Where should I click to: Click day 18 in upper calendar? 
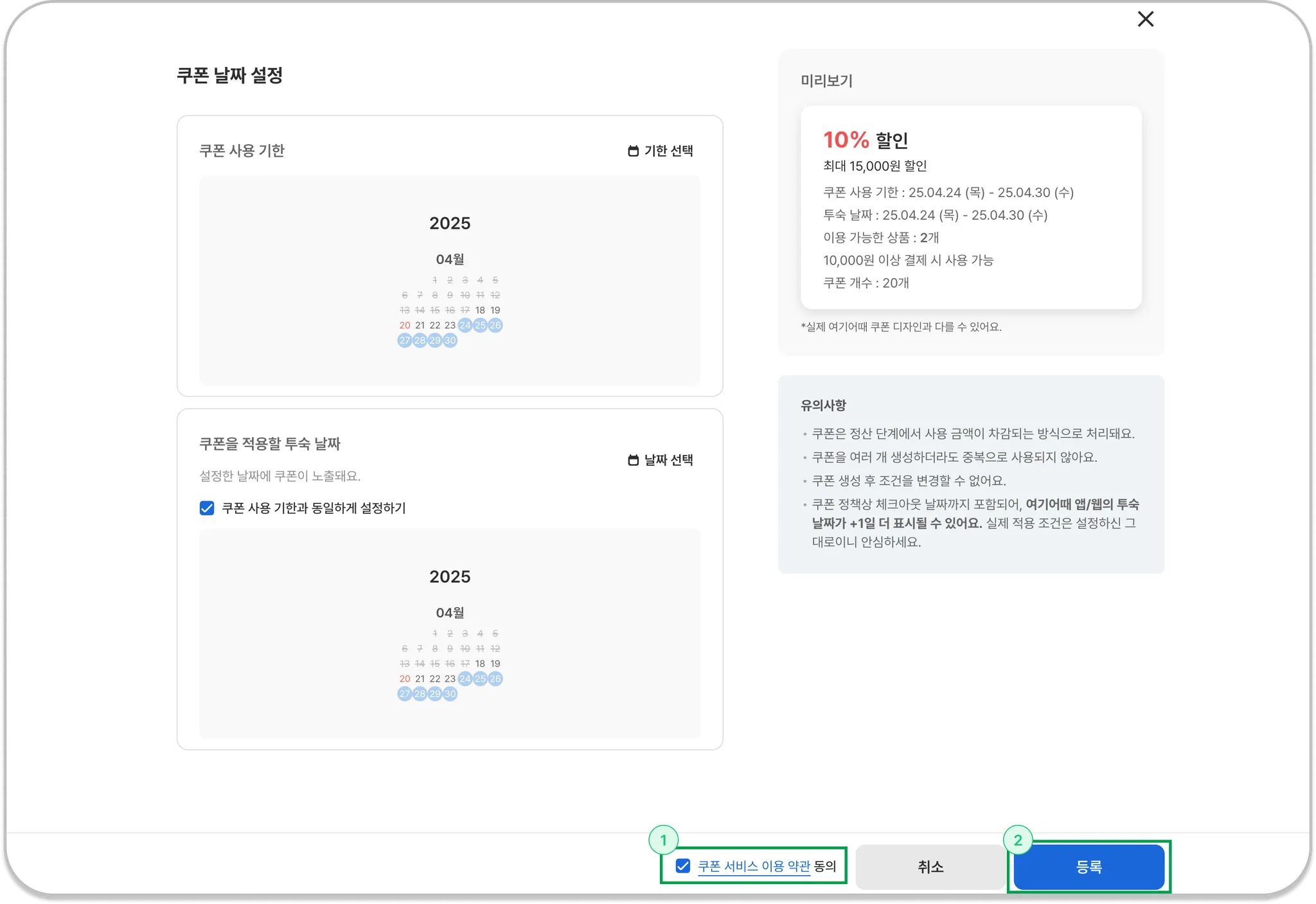coord(480,310)
